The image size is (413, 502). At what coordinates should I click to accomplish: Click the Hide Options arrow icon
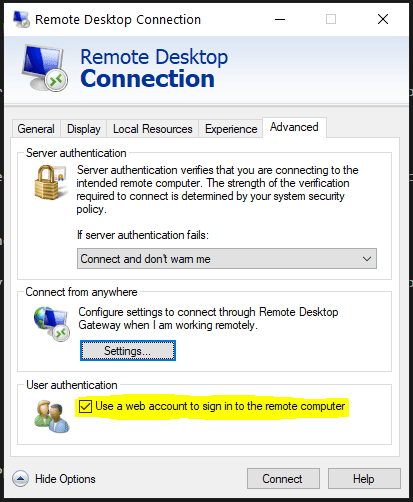pos(20,479)
